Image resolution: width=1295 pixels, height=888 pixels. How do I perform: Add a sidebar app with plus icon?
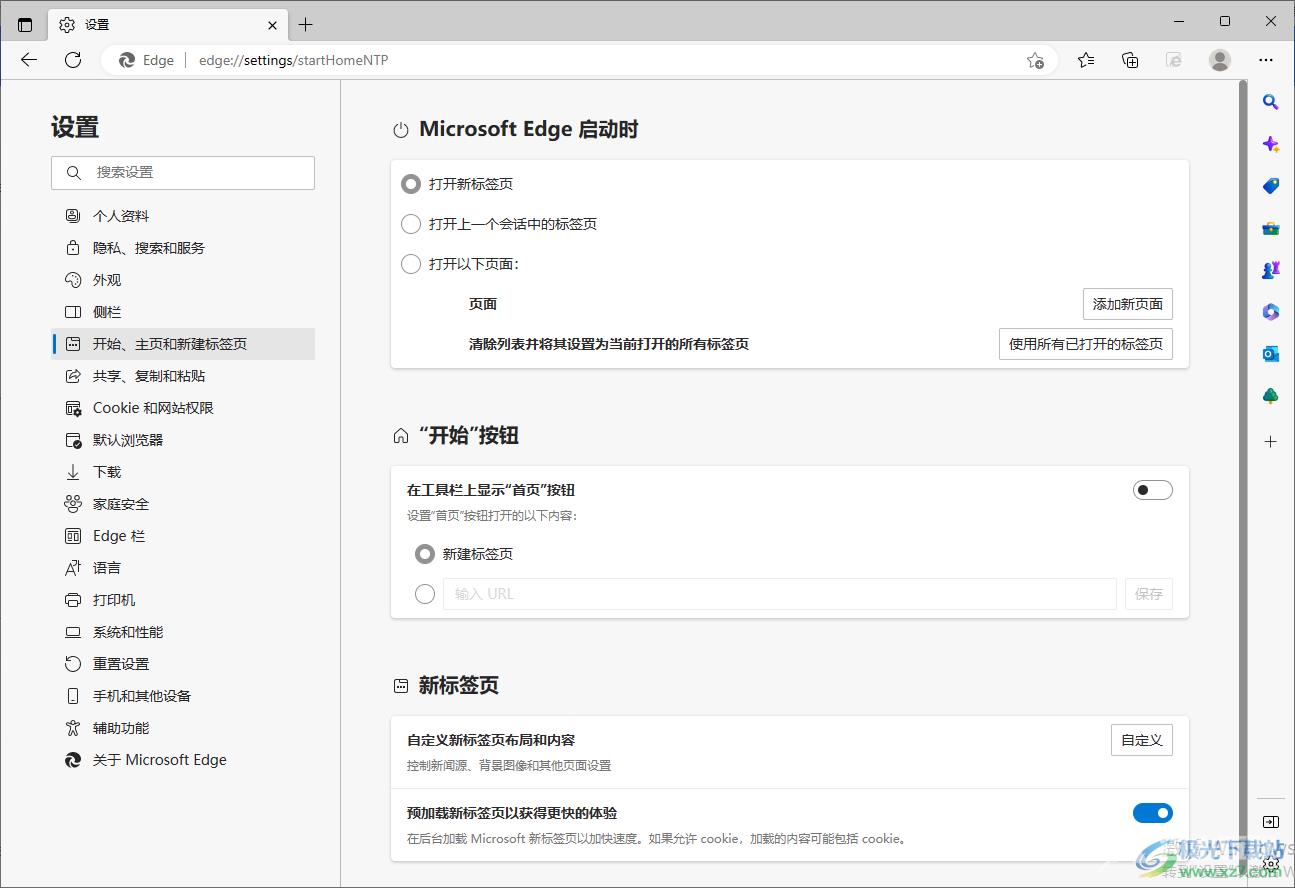pyautogui.click(x=1271, y=441)
